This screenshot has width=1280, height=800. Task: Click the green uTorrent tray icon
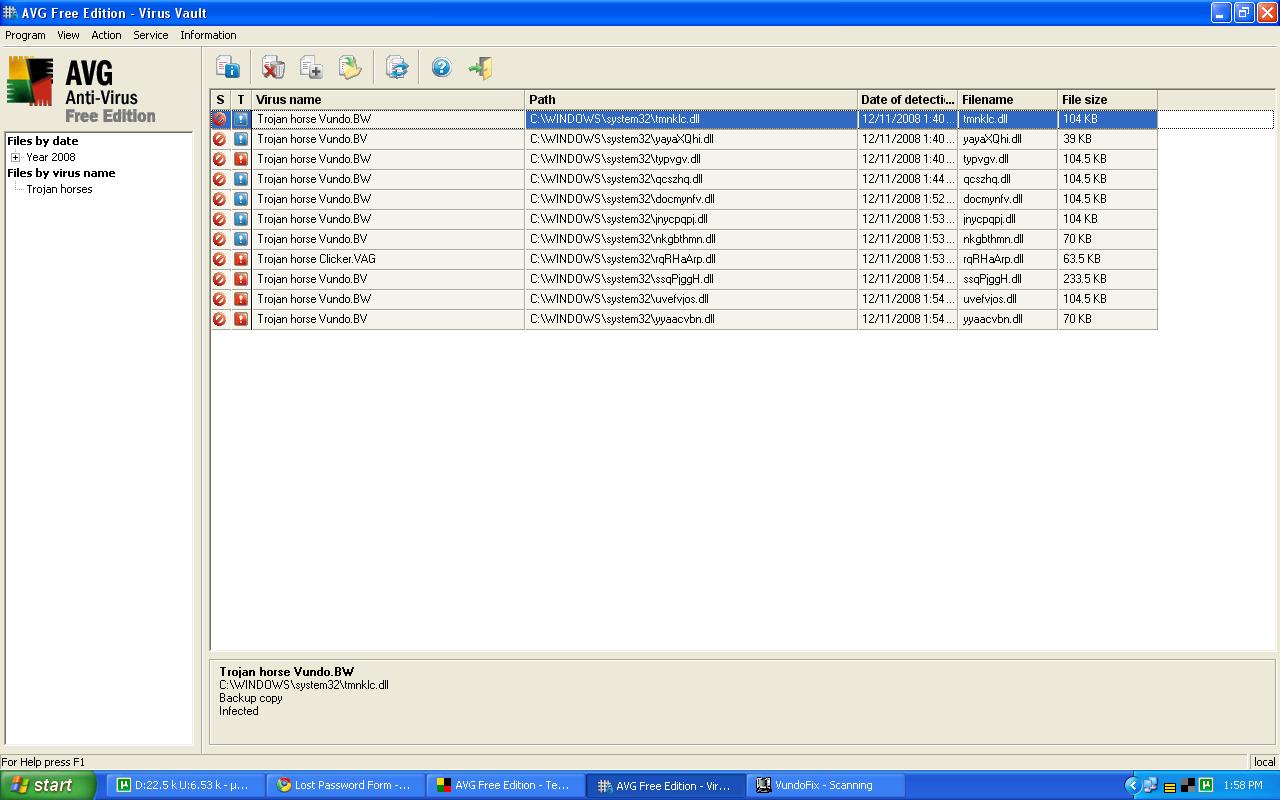(x=1206, y=785)
